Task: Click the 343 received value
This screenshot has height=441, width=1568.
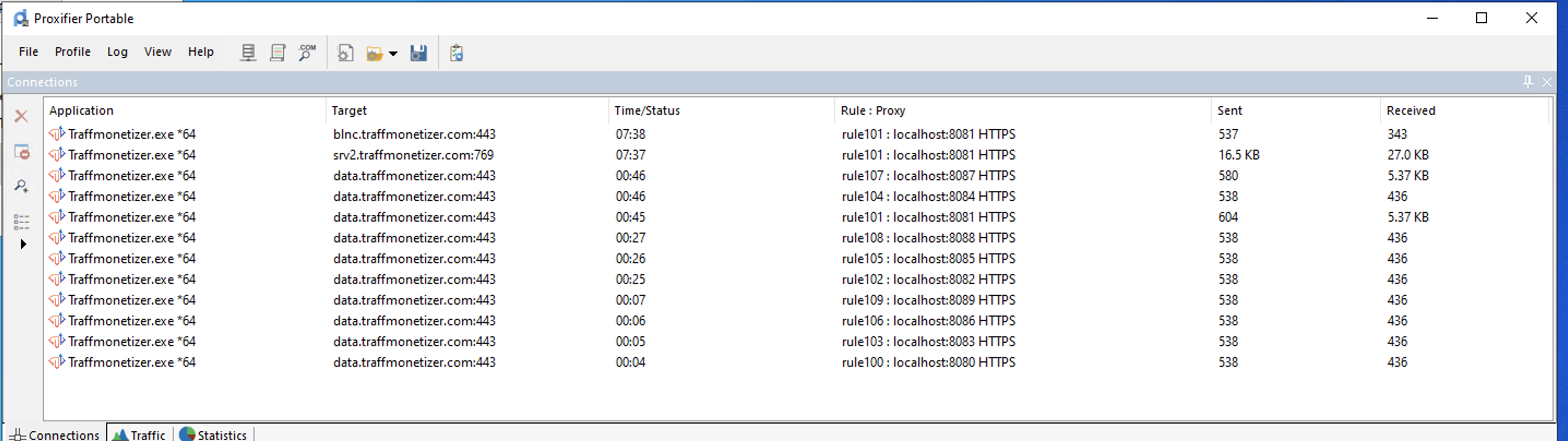Action: [1398, 134]
